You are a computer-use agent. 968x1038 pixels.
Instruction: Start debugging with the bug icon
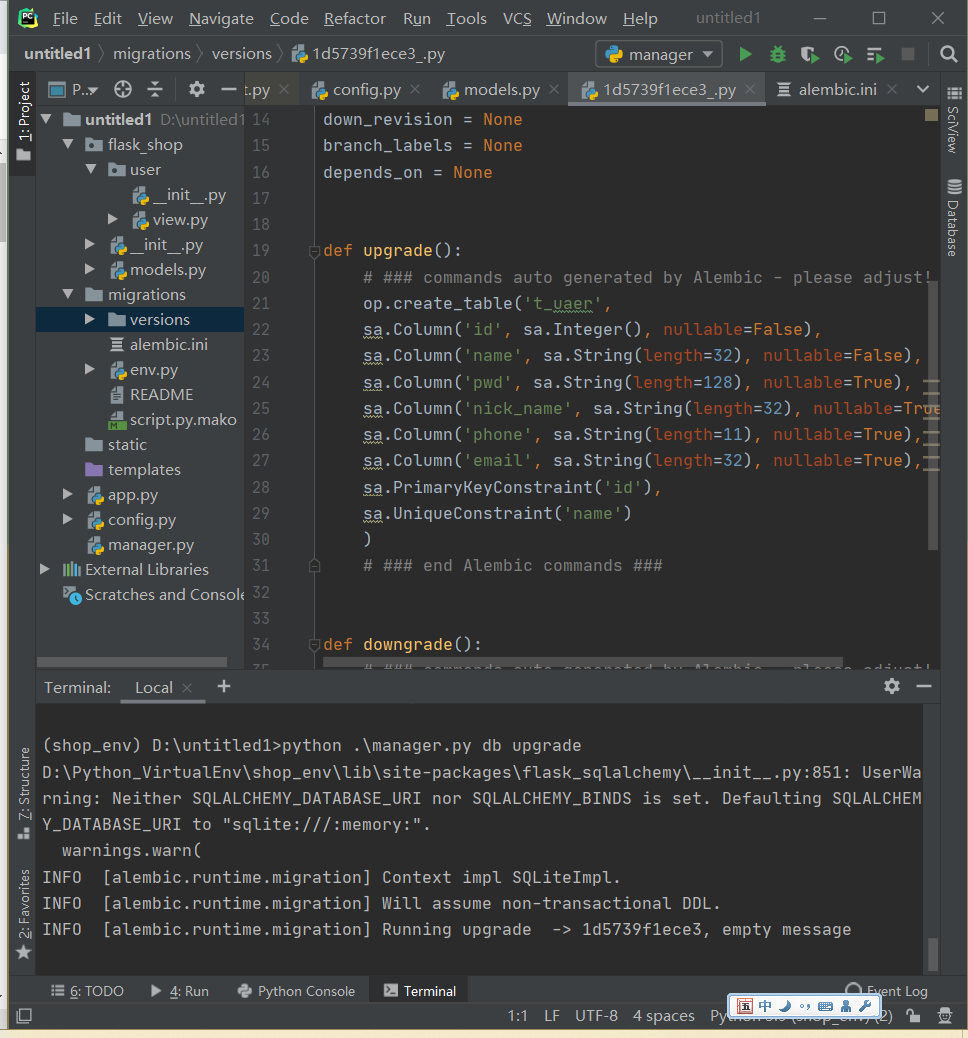pos(778,54)
